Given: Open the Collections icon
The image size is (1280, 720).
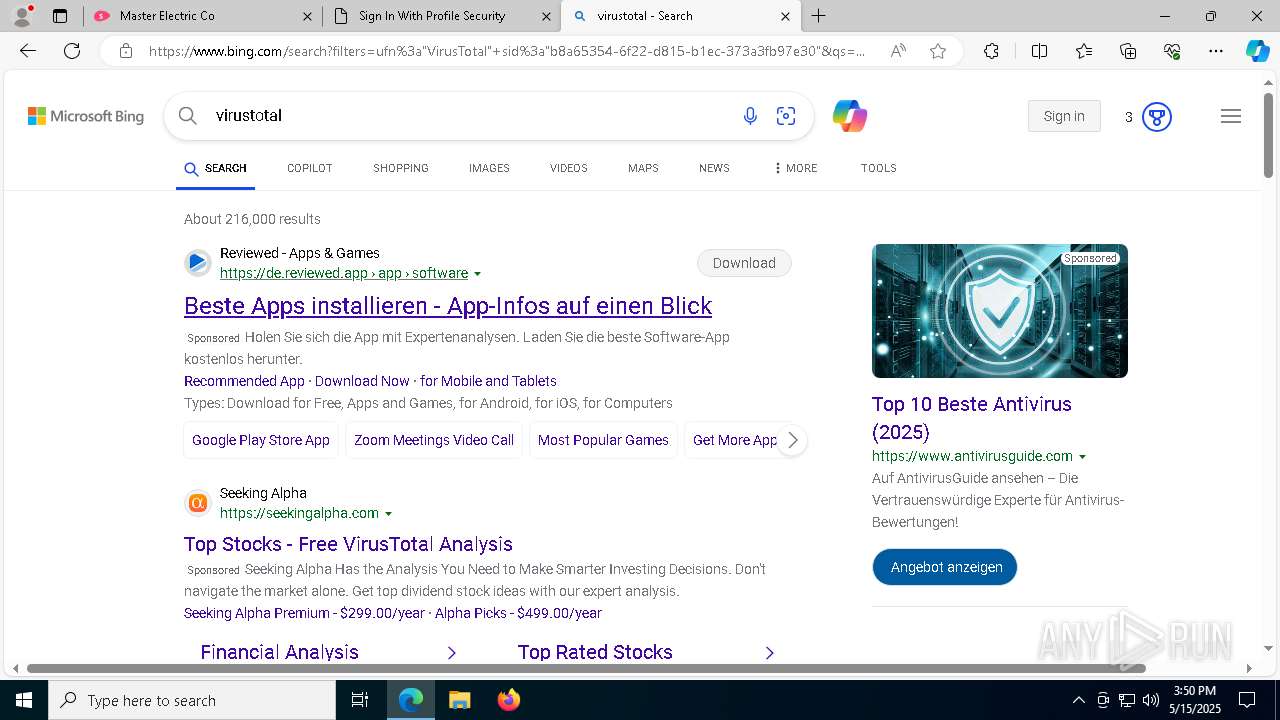Looking at the screenshot, I should click(1128, 51).
